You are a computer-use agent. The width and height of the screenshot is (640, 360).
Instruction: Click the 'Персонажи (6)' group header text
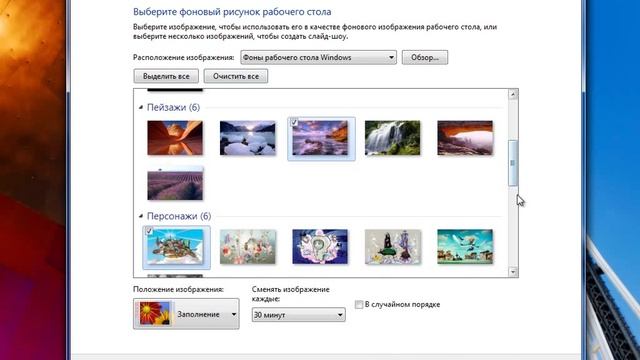click(x=179, y=216)
